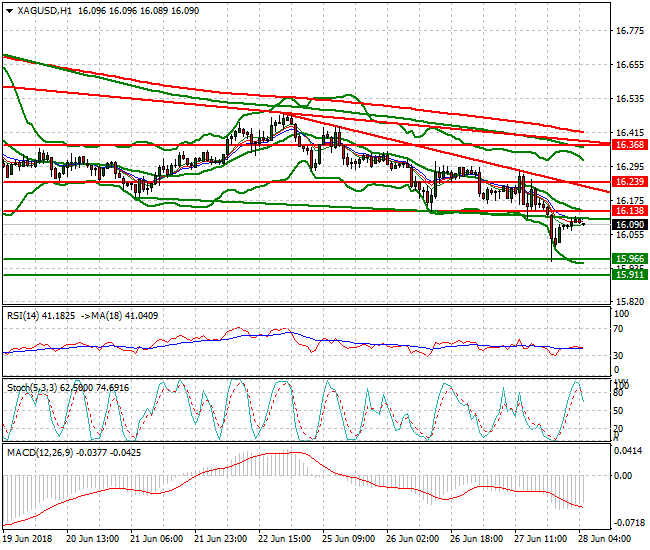The width and height of the screenshot is (650, 550).
Task: Click the 26 Jun 02:00 time label
Action: point(413,539)
